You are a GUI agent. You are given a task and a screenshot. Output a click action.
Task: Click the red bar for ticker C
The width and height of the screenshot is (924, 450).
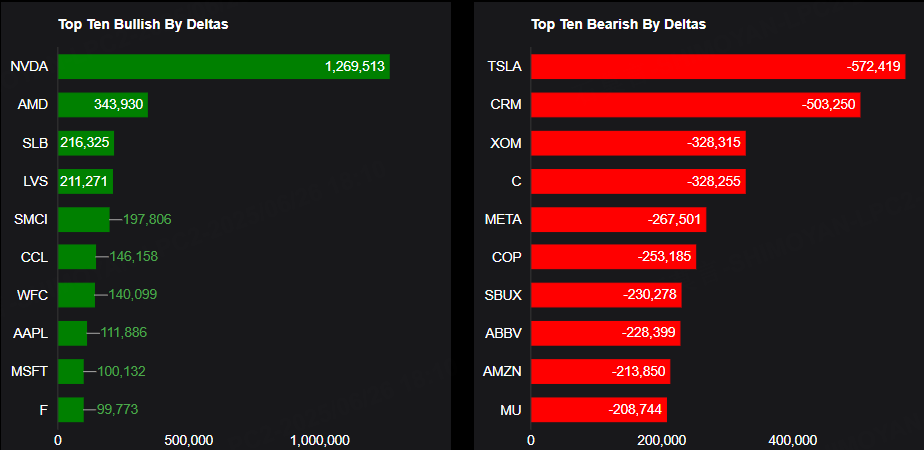pos(639,181)
